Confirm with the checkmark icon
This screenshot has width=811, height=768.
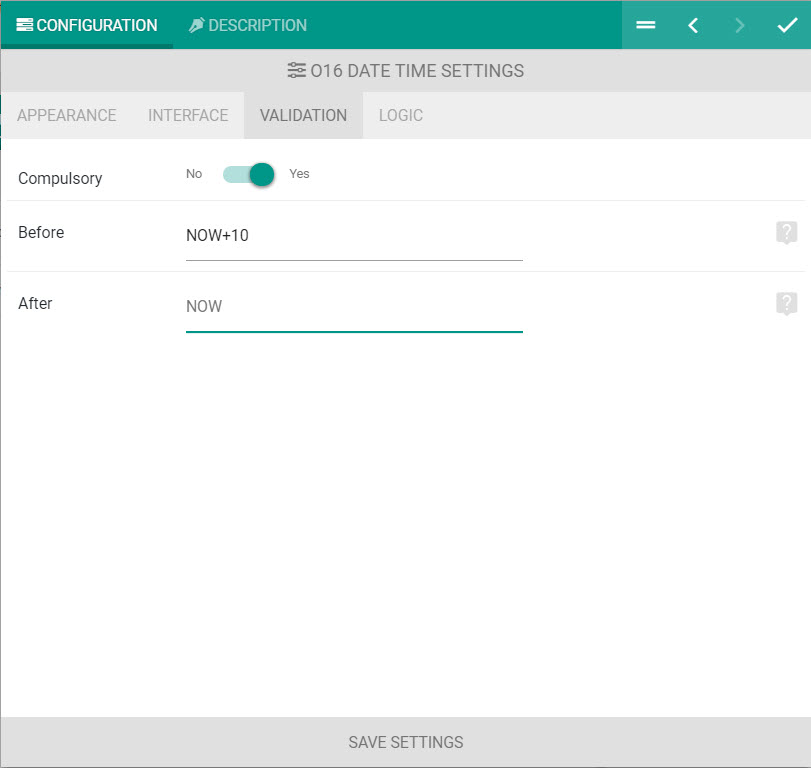click(x=787, y=25)
